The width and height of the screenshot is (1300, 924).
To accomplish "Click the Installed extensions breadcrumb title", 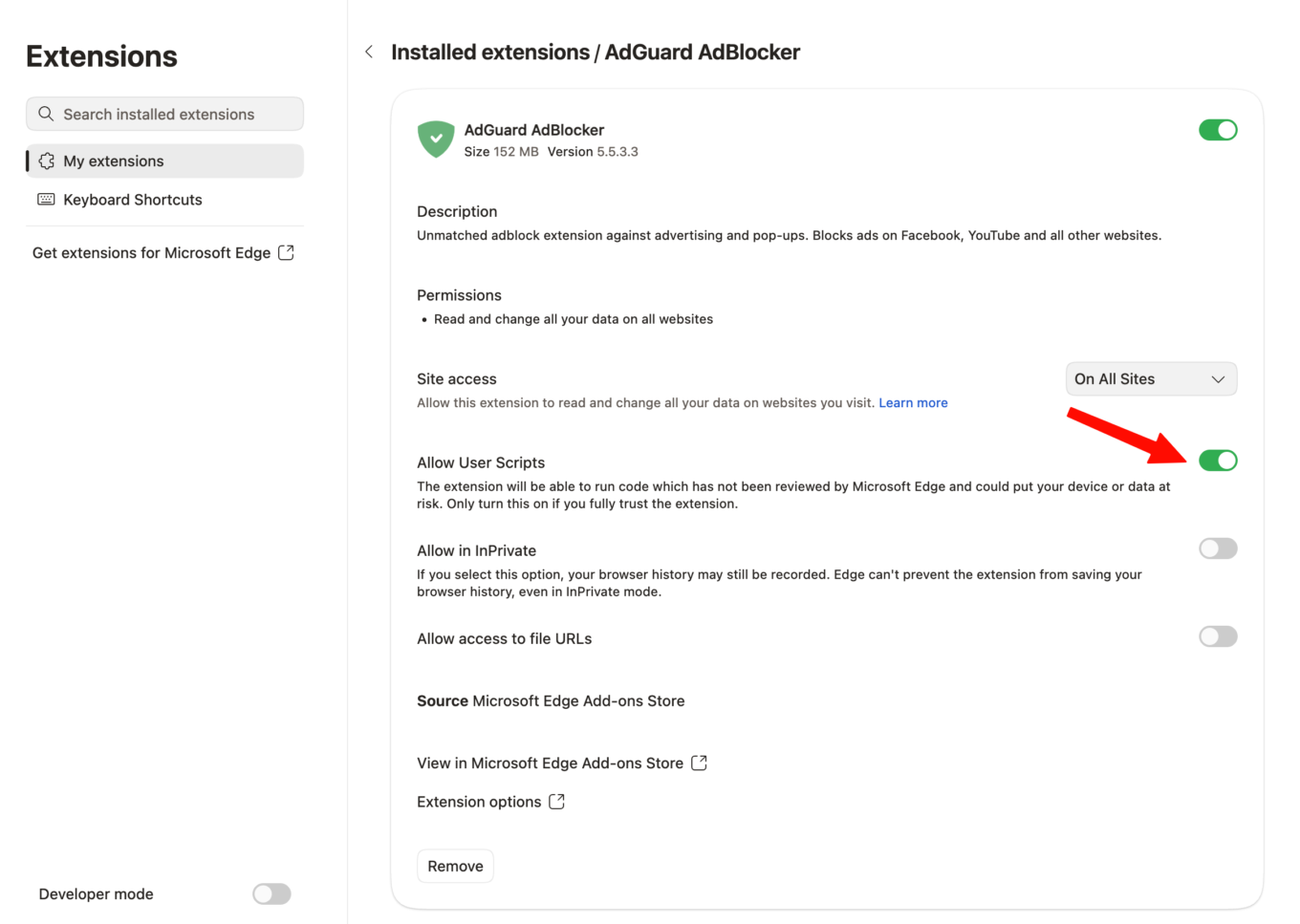I will coord(490,52).
